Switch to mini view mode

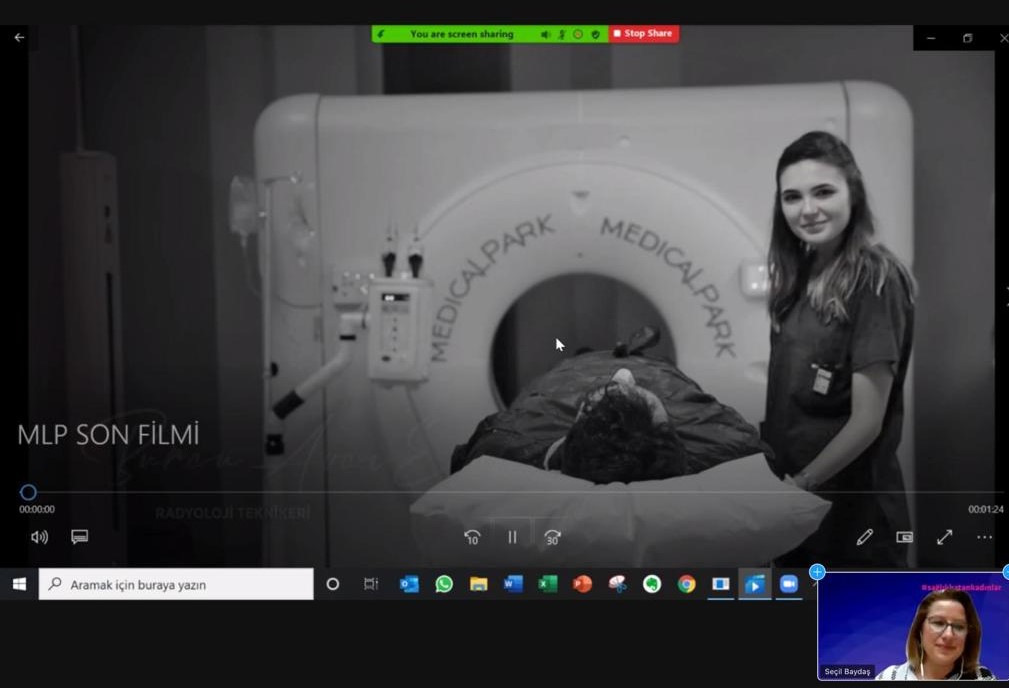tap(904, 537)
